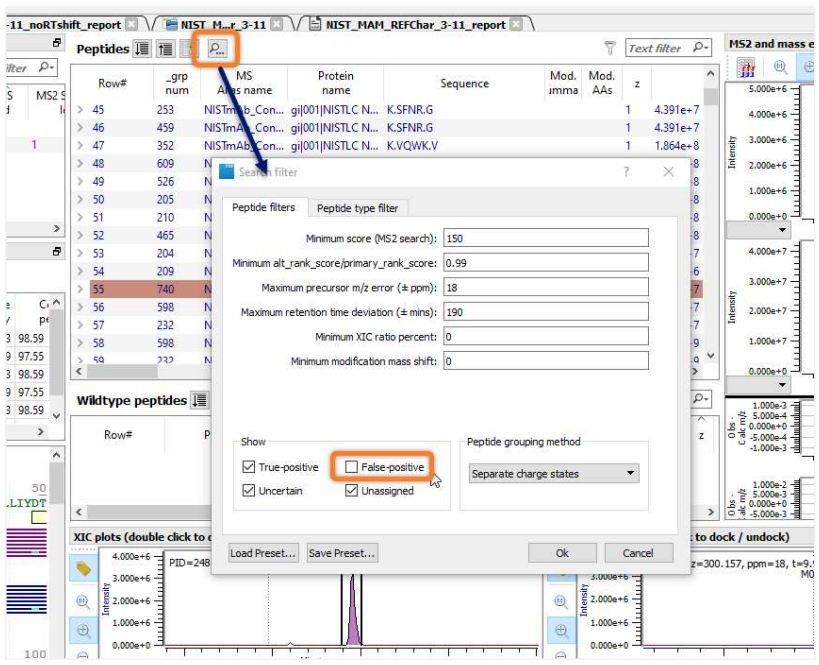Click the alt_rank_score/primary_rank_score field
The width and height of the screenshot is (819, 665).
pos(546,263)
